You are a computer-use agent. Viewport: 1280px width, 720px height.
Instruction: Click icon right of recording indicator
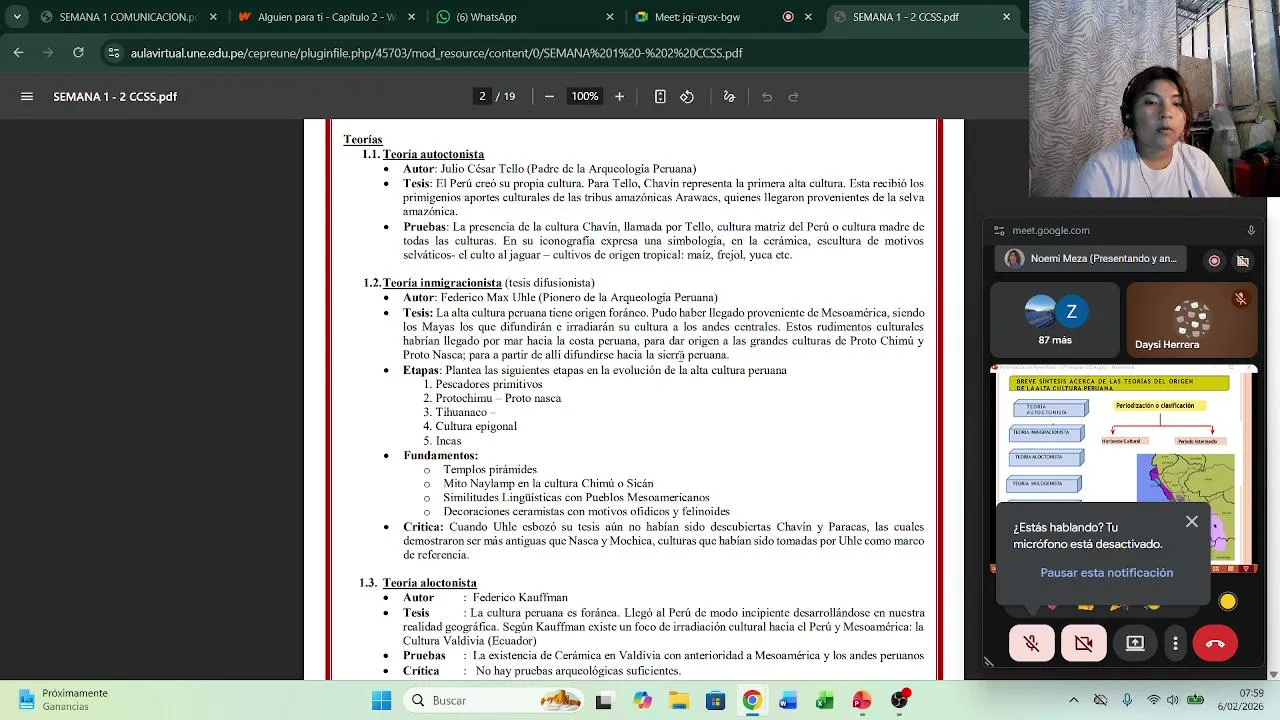pyautogui.click(x=1242, y=260)
